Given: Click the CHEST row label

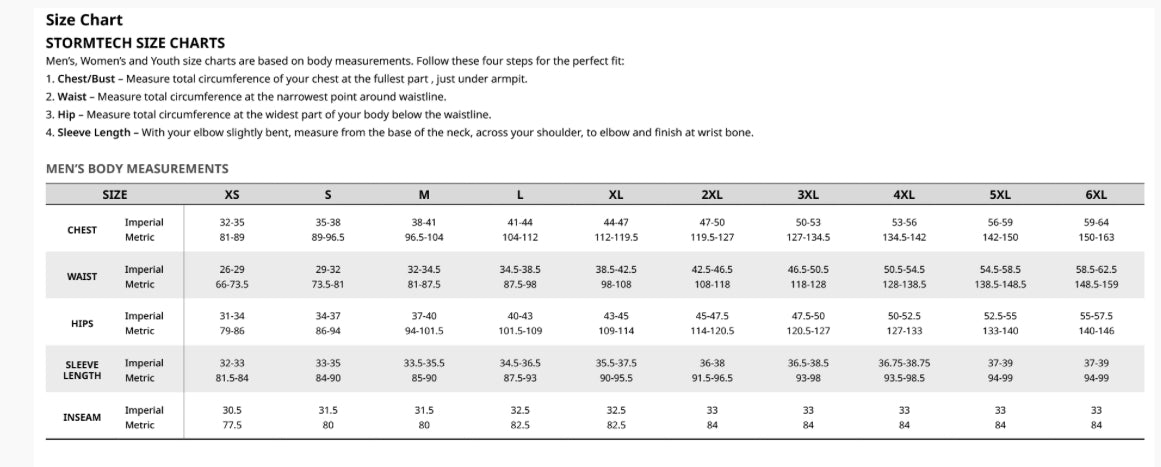Looking at the screenshot, I should pyautogui.click(x=82, y=230).
